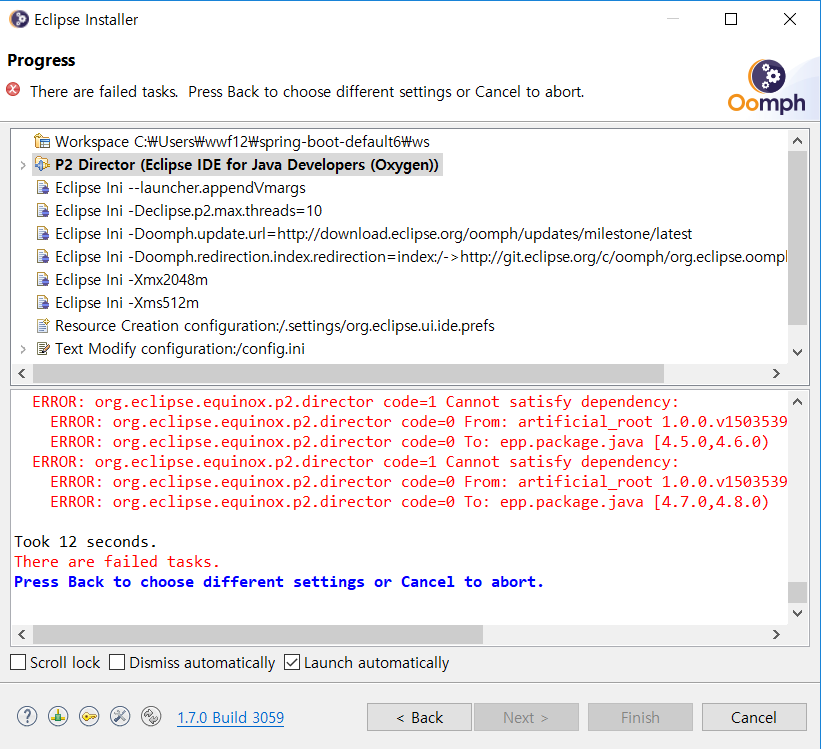
Task: Click the bundle pool refresh icon
Action: pyautogui.click(x=151, y=716)
